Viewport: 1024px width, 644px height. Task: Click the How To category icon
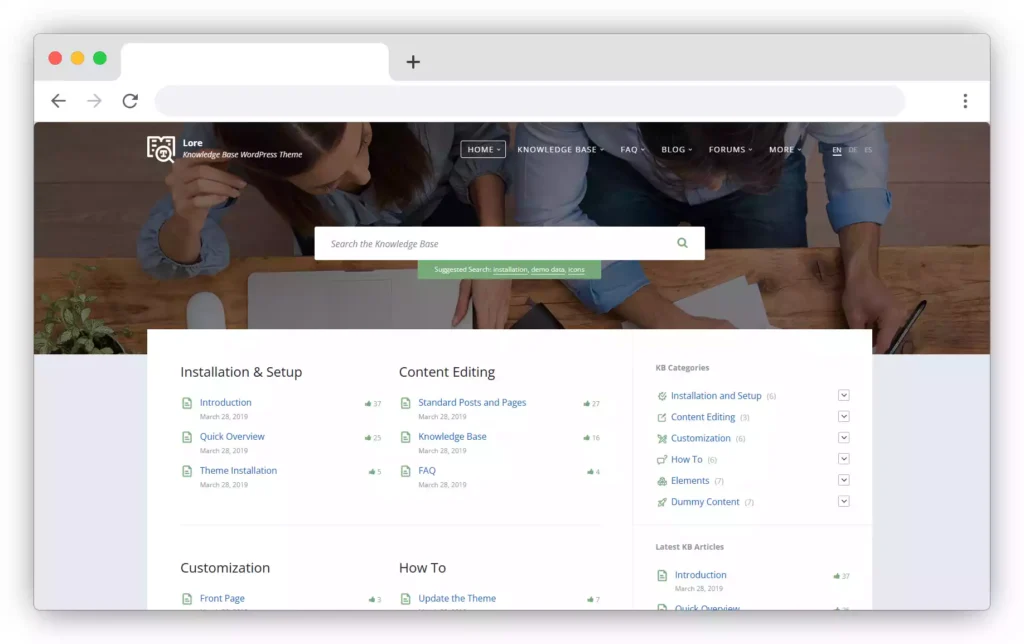[662, 460]
